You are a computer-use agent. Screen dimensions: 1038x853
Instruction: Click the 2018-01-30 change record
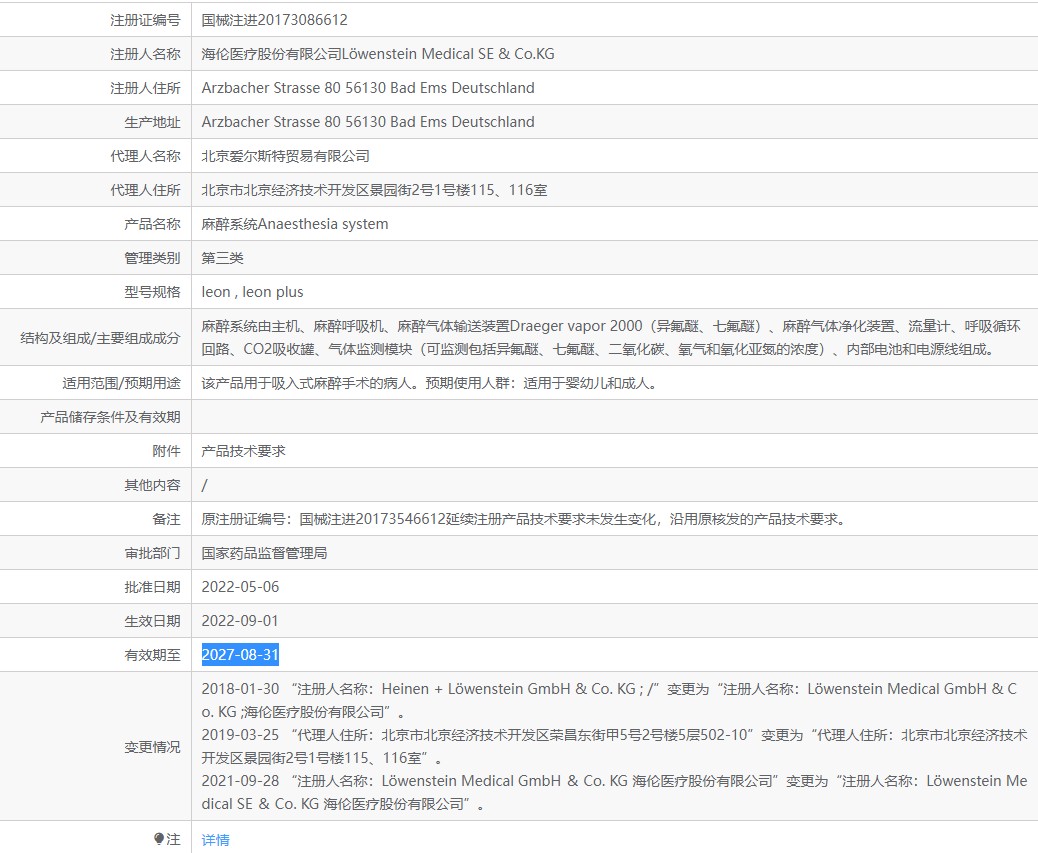coord(609,700)
